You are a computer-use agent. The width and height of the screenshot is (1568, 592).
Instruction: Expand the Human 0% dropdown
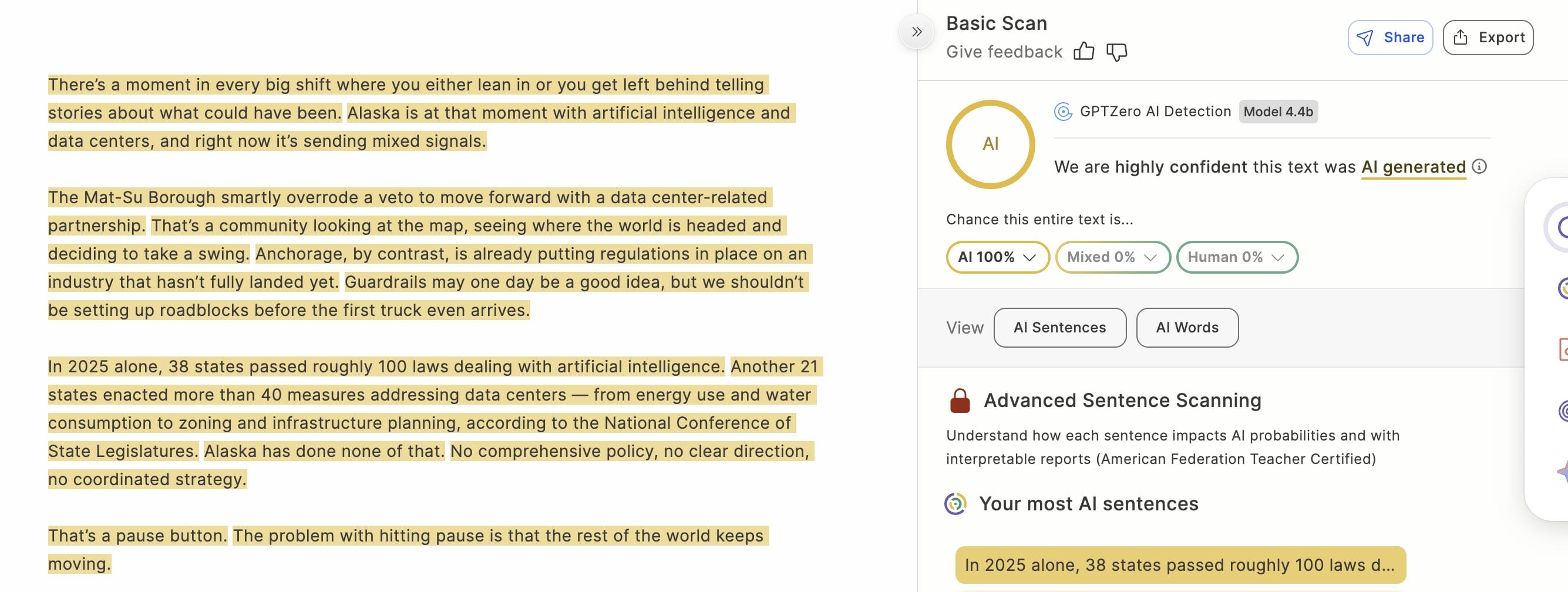[x=1236, y=257]
